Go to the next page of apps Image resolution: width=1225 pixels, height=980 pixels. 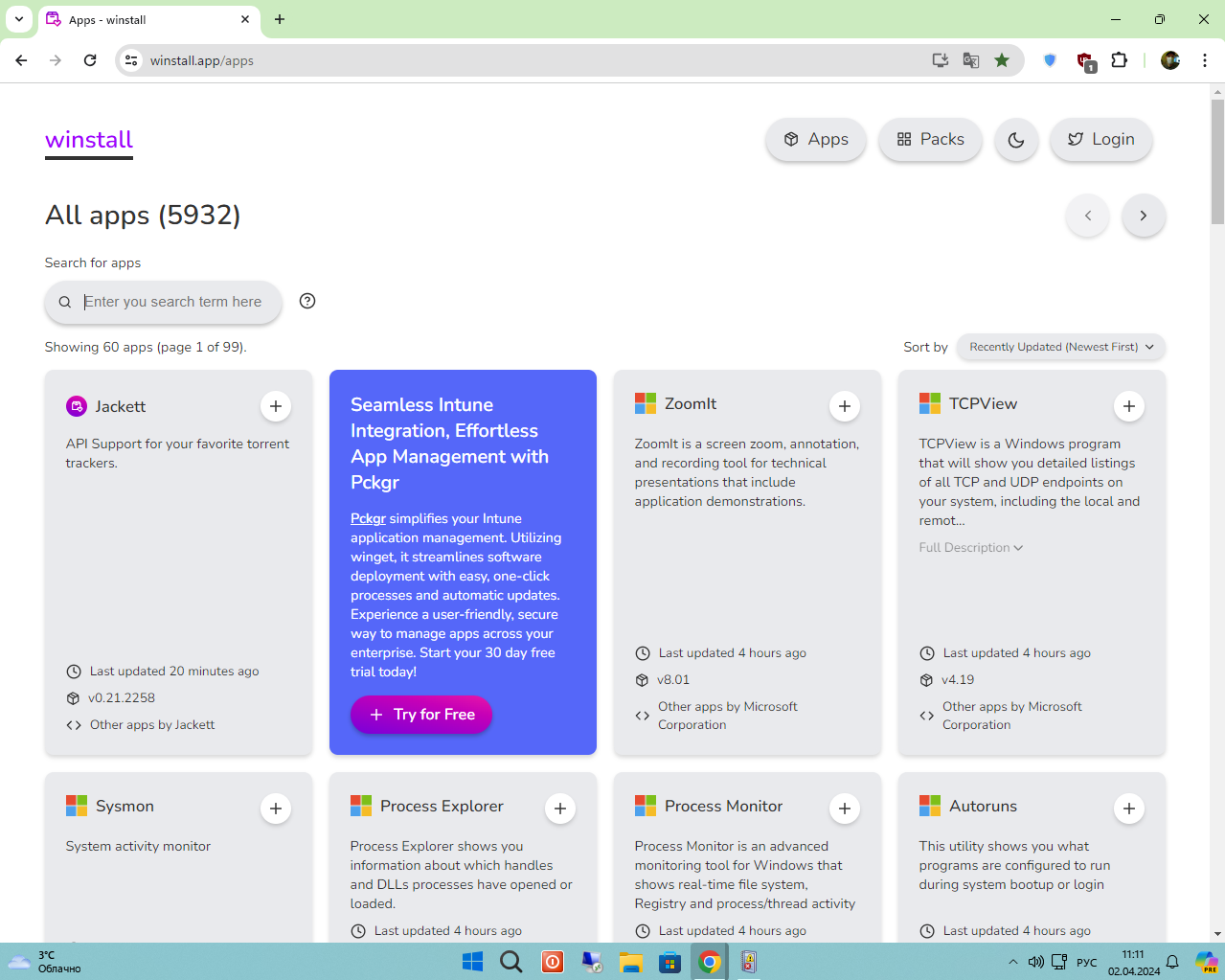pyautogui.click(x=1144, y=216)
